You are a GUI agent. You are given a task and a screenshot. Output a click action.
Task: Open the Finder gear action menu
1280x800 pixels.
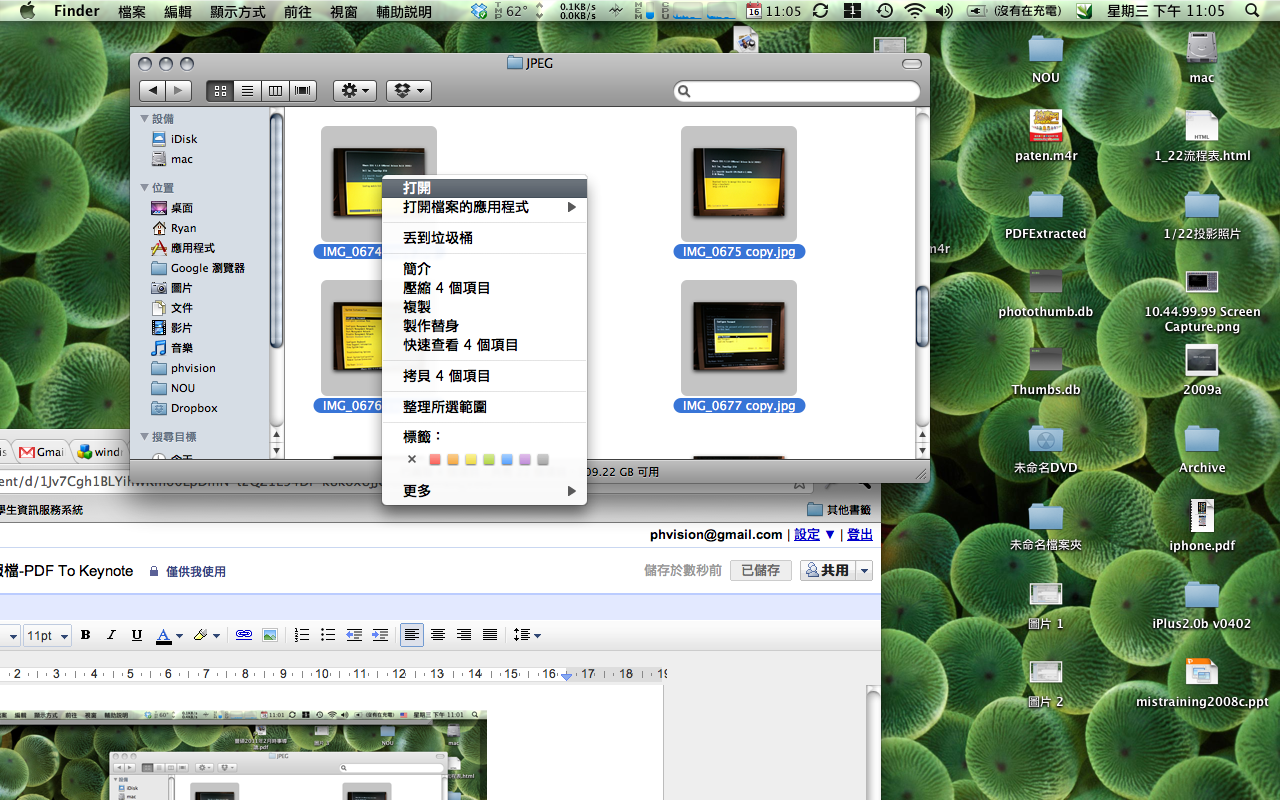pos(354,91)
